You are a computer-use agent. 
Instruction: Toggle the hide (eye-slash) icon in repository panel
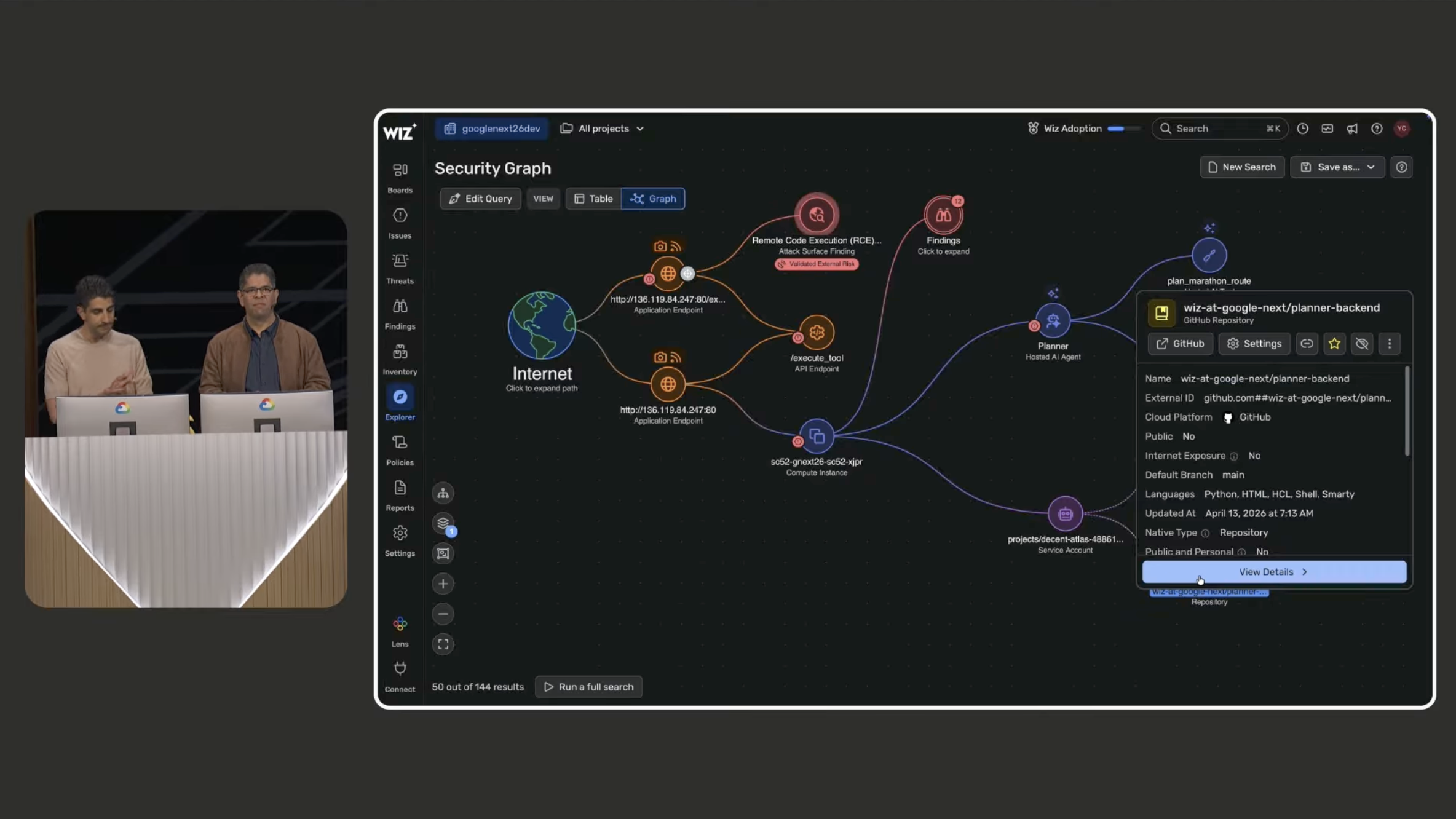click(x=1361, y=344)
